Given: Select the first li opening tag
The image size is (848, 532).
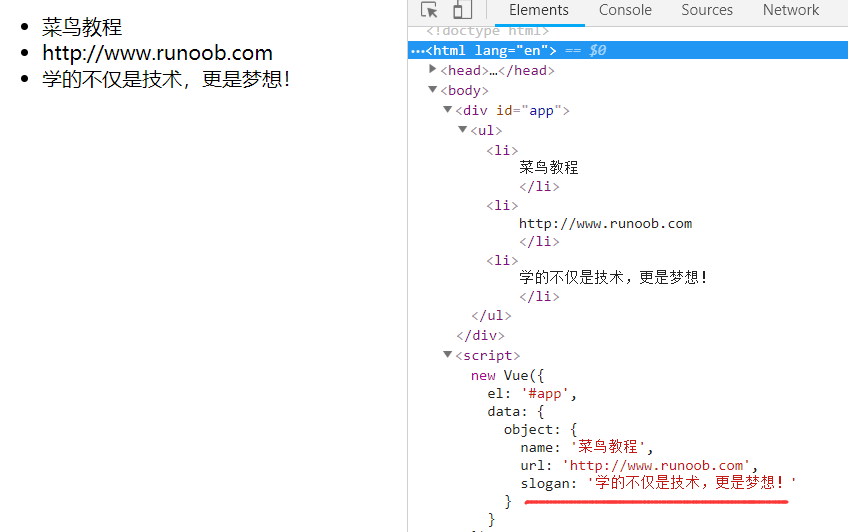Looking at the screenshot, I should [502, 150].
